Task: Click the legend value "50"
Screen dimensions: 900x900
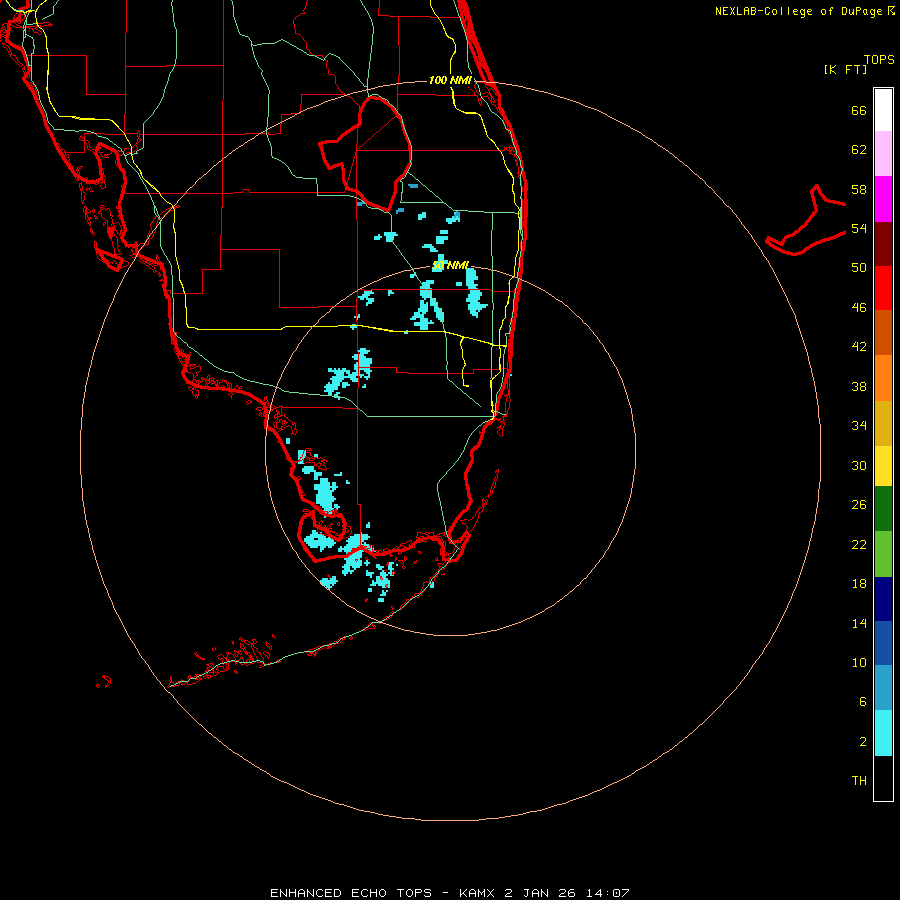Action: (x=859, y=268)
